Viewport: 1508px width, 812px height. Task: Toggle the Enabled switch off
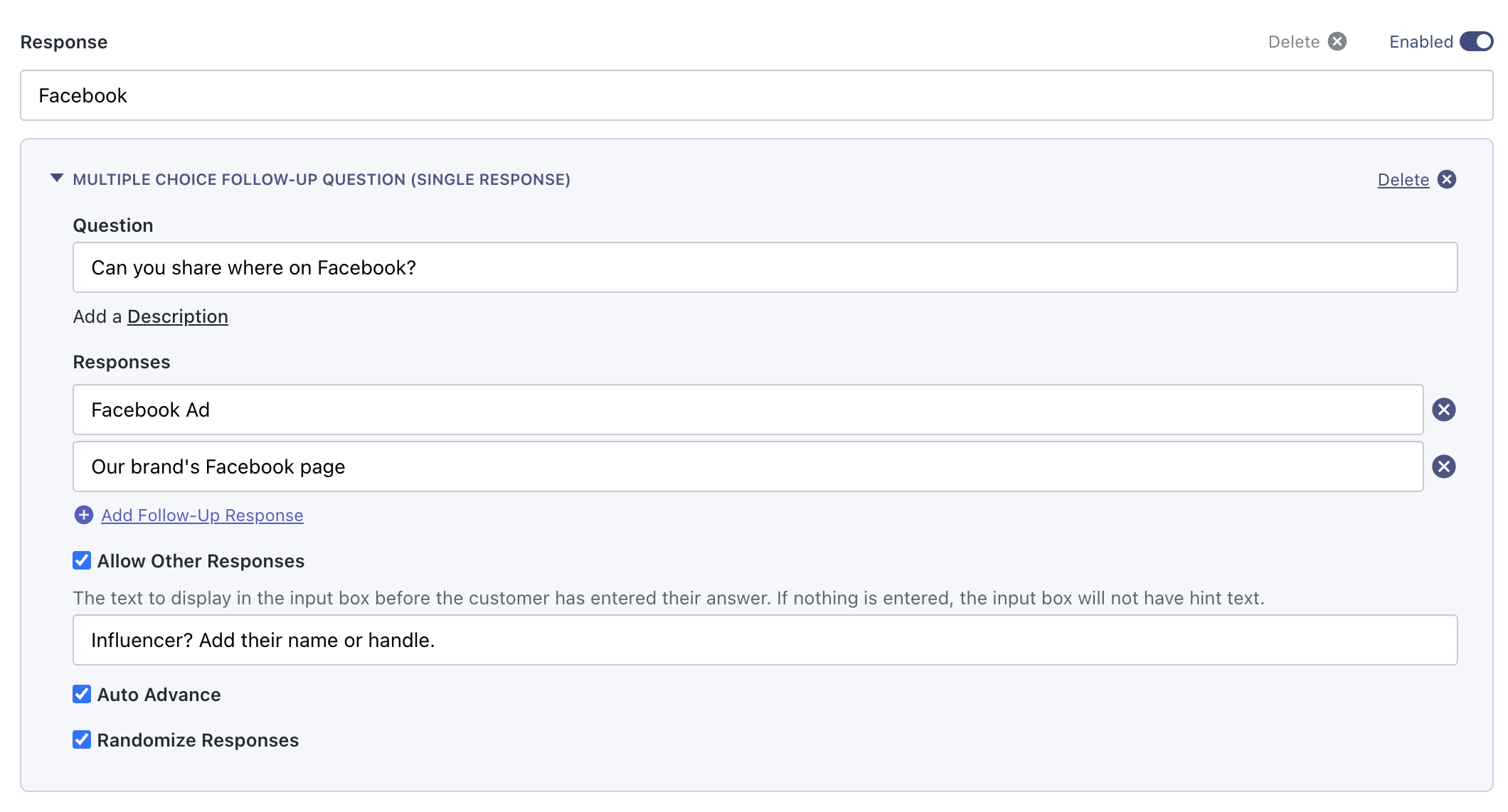tap(1476, 42)
